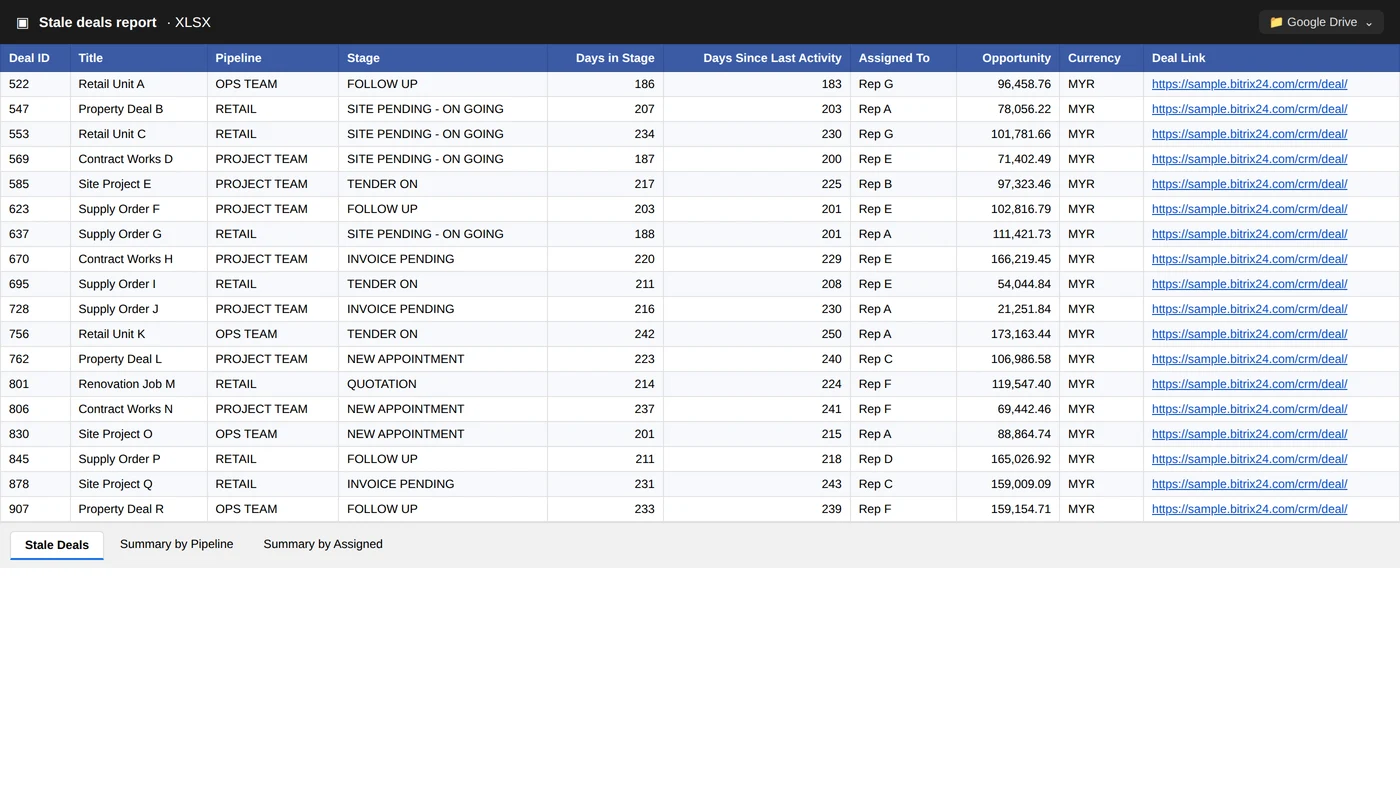1400x800 pixels.
Task: Open the Summary by Assigned tab
Action: click(323, 544)
